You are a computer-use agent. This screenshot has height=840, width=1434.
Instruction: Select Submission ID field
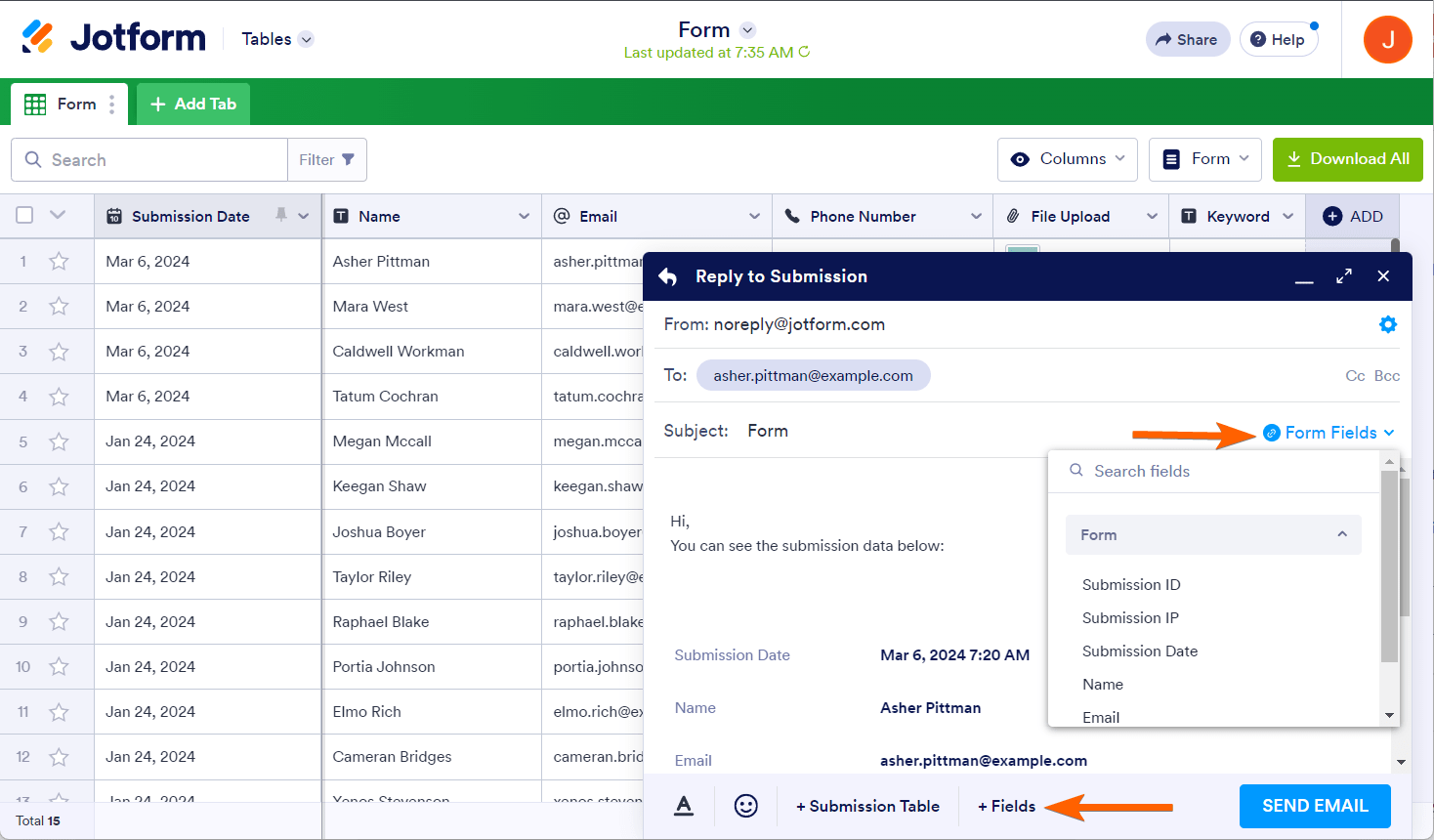[x=1131, y=584]
